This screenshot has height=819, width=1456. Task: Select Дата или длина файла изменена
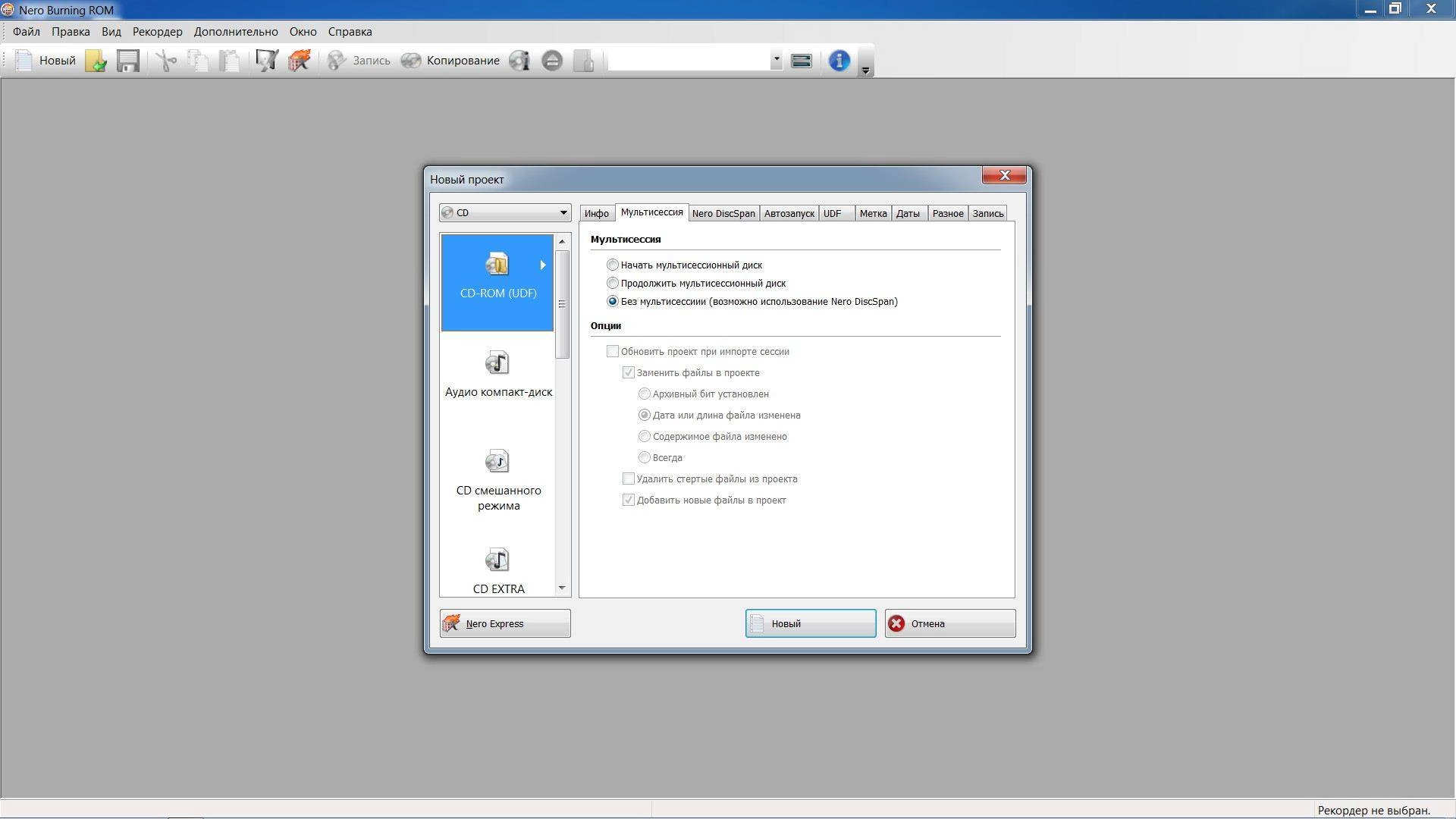[x=720, y=415]
